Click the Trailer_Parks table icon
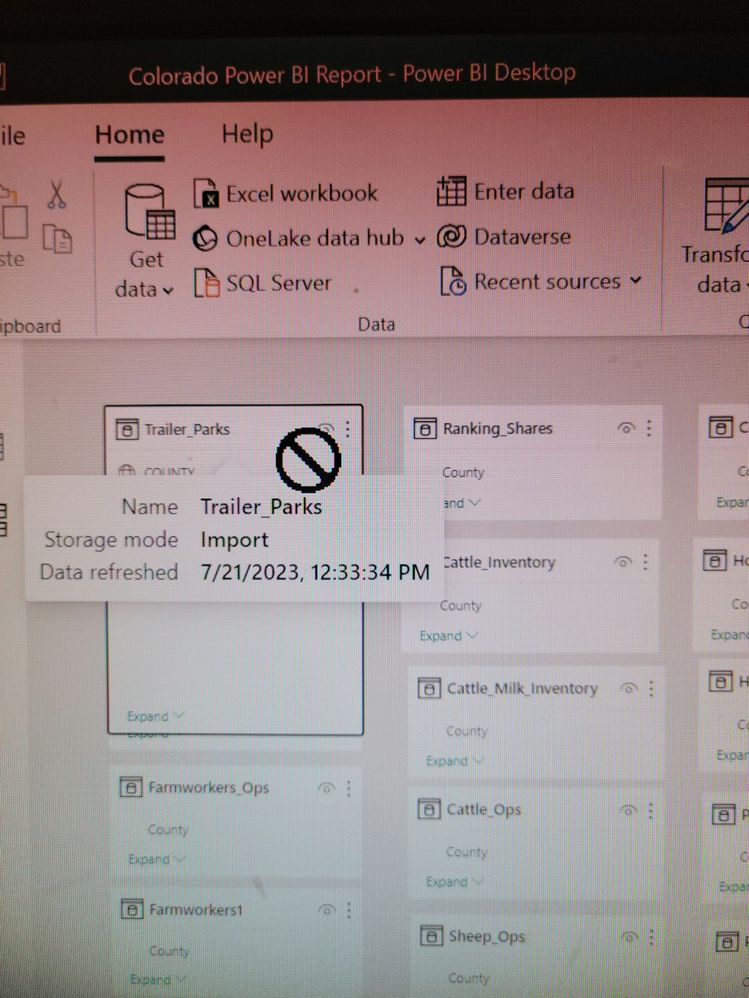 [127, 430]
